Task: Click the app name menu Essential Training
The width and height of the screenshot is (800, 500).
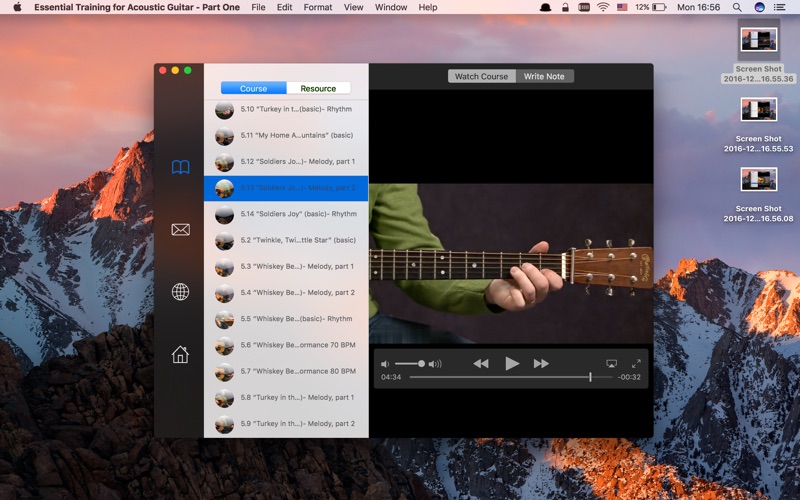Action: tap(137, 7)
